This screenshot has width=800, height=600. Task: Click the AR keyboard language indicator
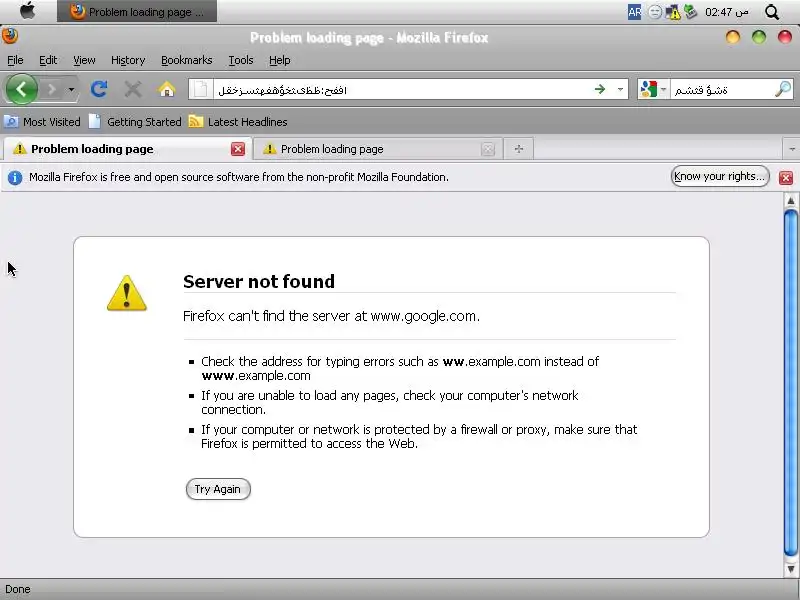[x=634, y=12]
